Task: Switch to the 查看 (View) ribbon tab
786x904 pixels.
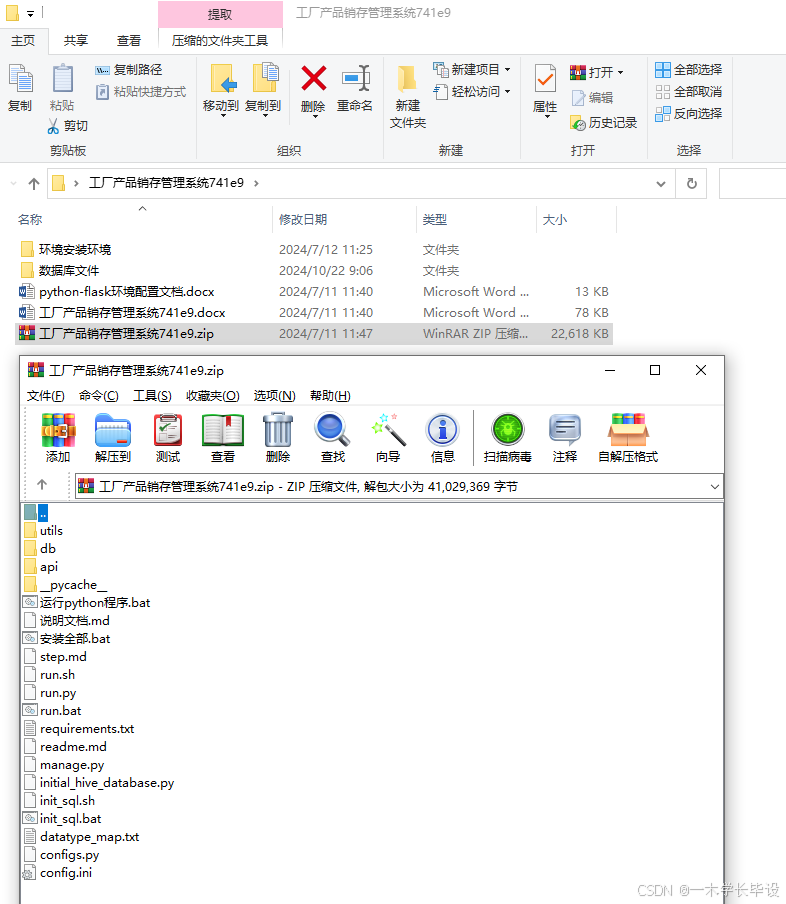Action: pyautogui.click(x=129, y=41)
